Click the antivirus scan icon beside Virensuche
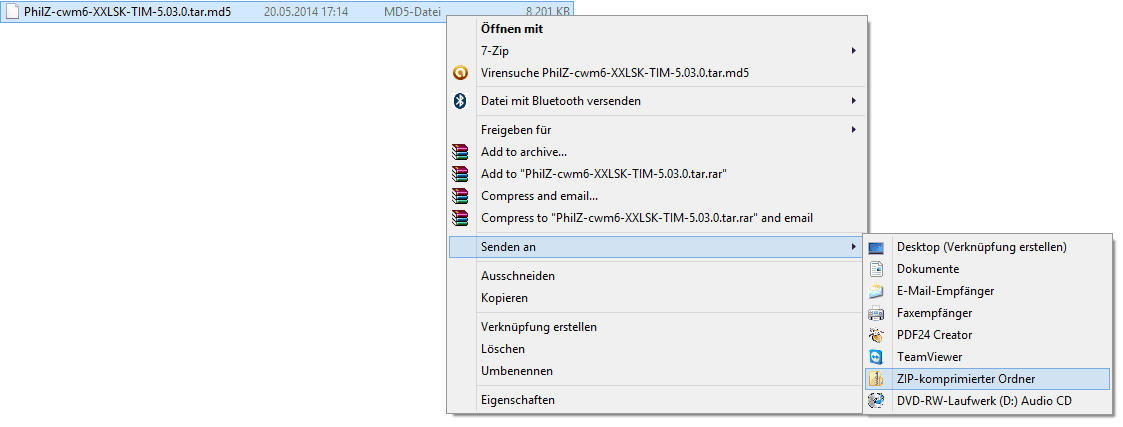 pos(461,72)
